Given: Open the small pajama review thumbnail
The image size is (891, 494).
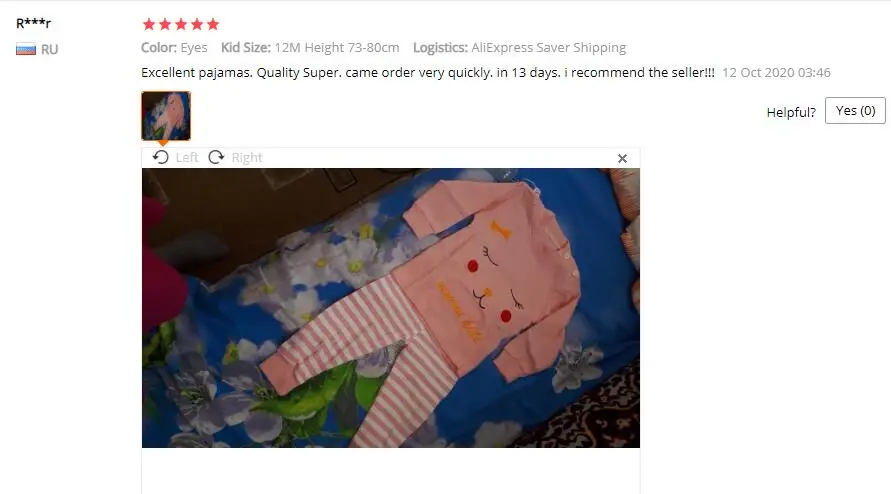Looking at the screenshot, I should click(166, 116).
